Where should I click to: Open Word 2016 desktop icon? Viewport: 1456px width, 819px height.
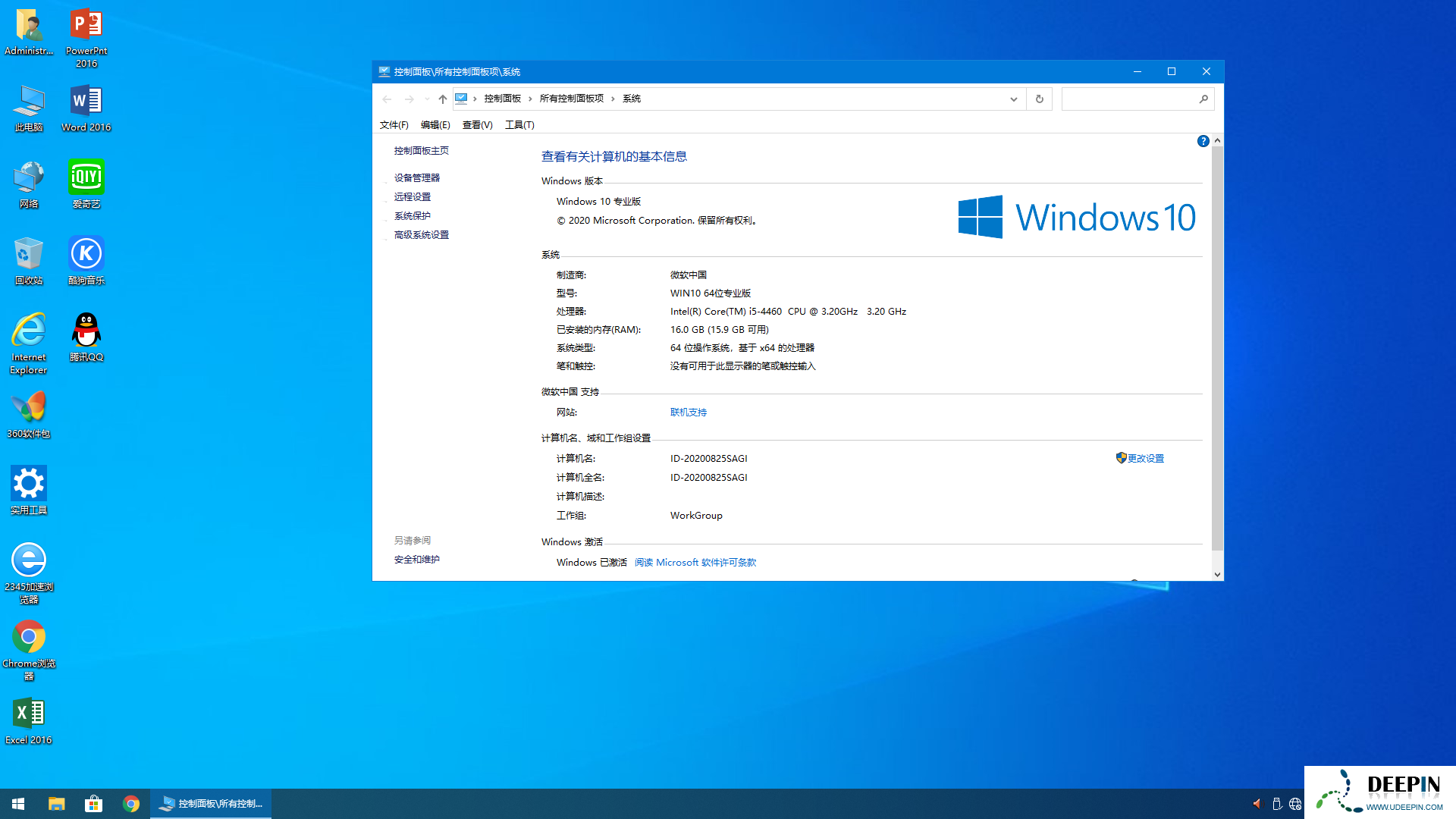[x=86, y=108]
